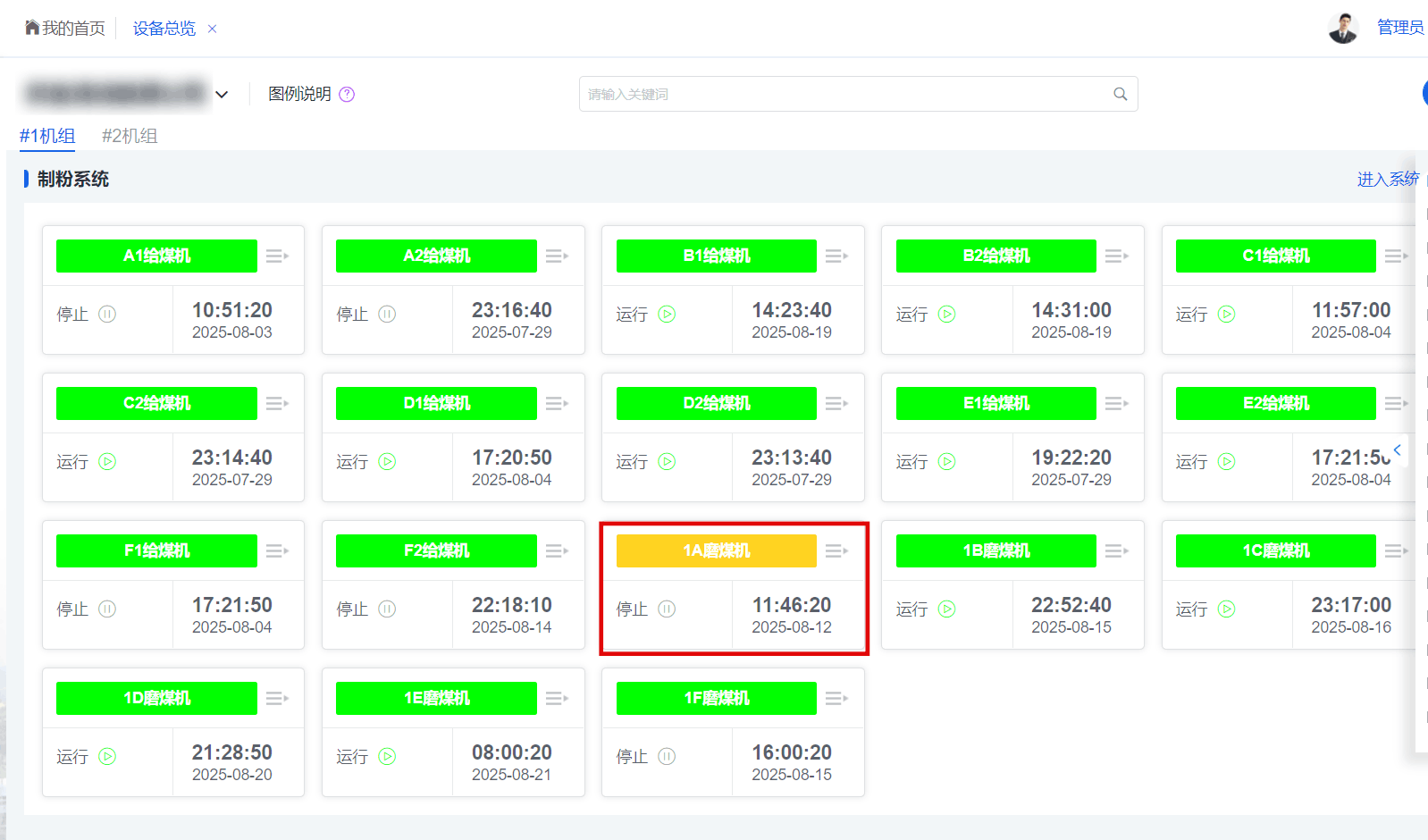
Task: Click the 进入系统 link
Action: [x=1387, y=180]
